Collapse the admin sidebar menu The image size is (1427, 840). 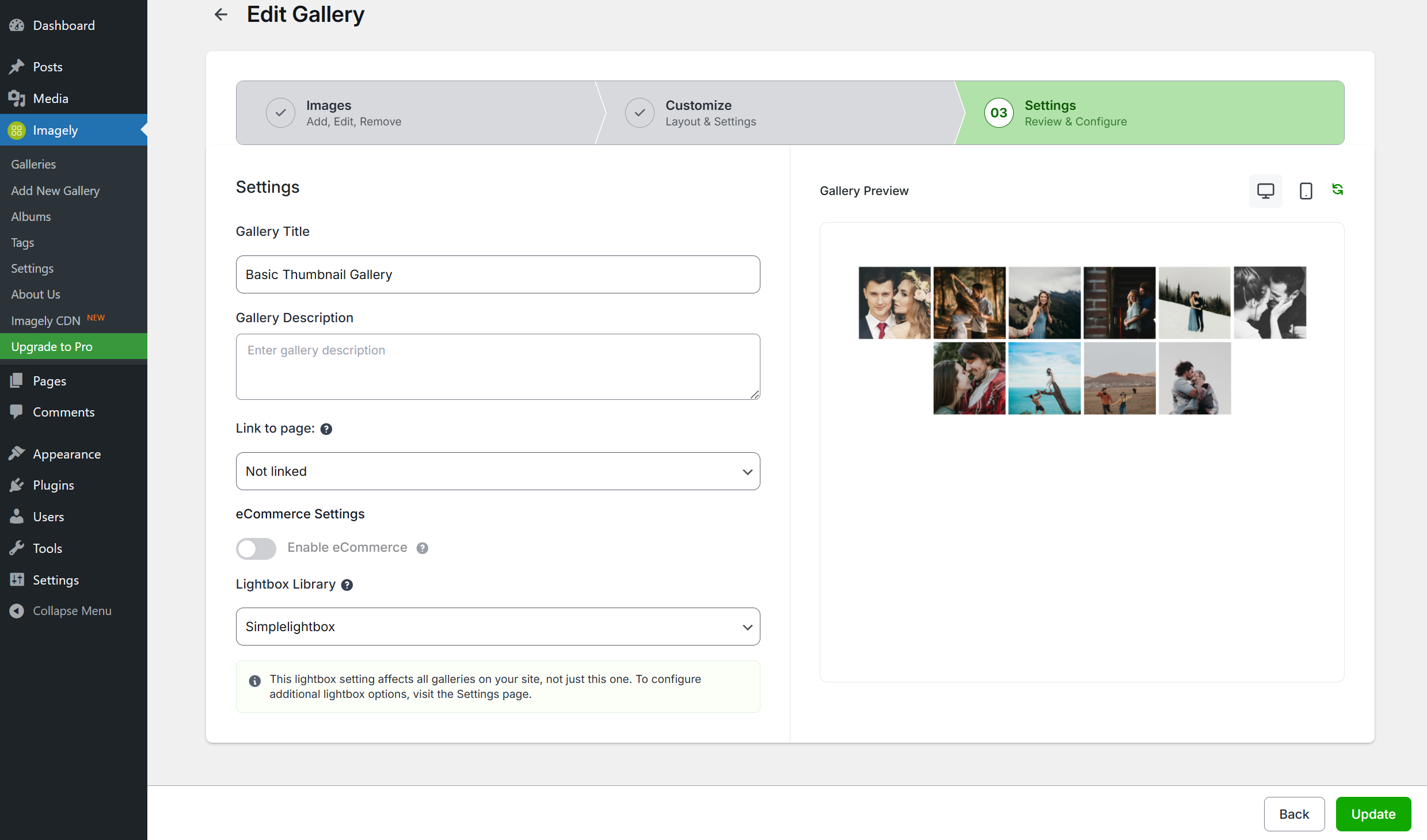pyautogui.click(x=71, y=610)
